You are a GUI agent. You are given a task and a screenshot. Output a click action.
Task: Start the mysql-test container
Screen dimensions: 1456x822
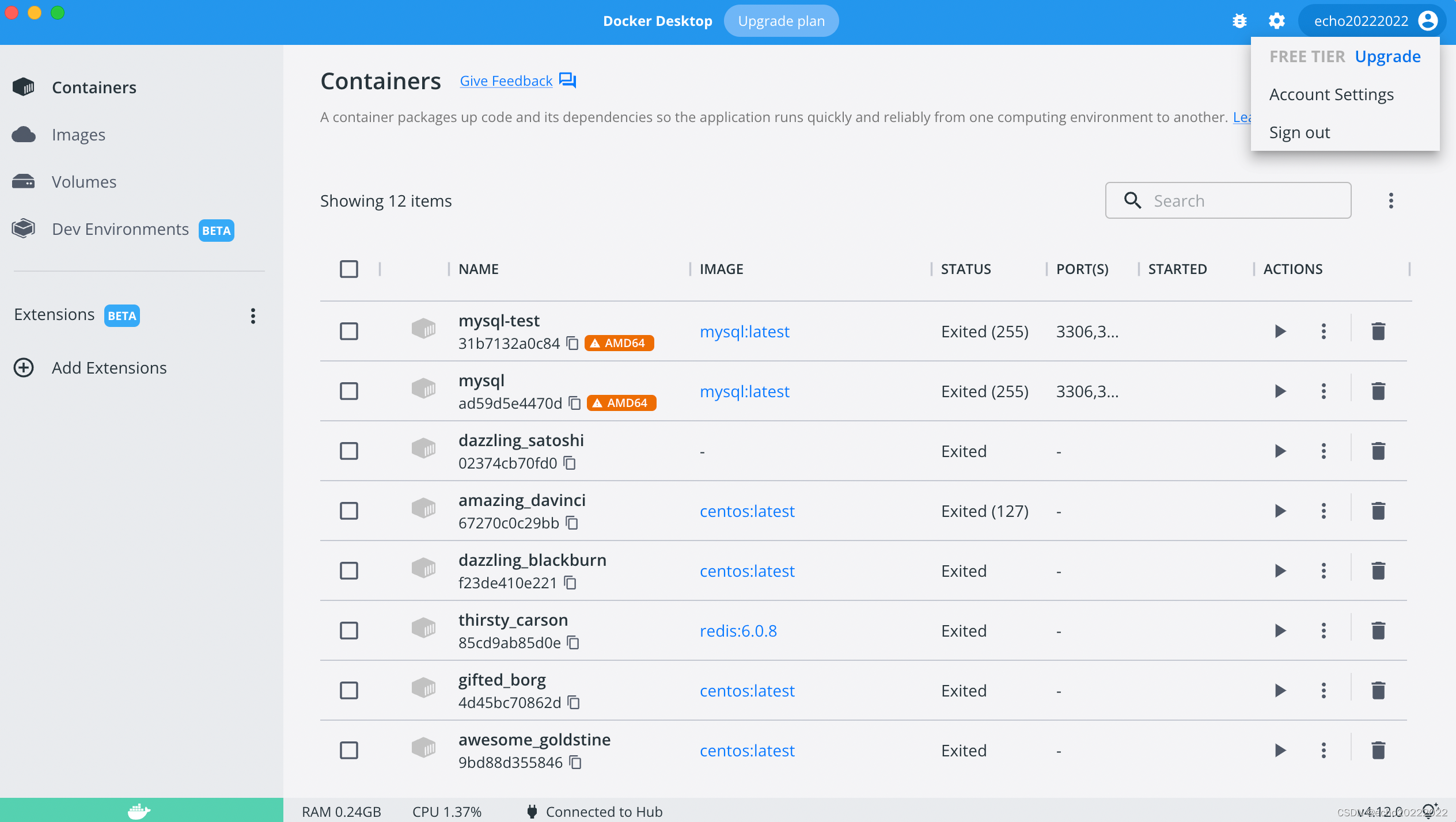click(x=1280, y=332)
